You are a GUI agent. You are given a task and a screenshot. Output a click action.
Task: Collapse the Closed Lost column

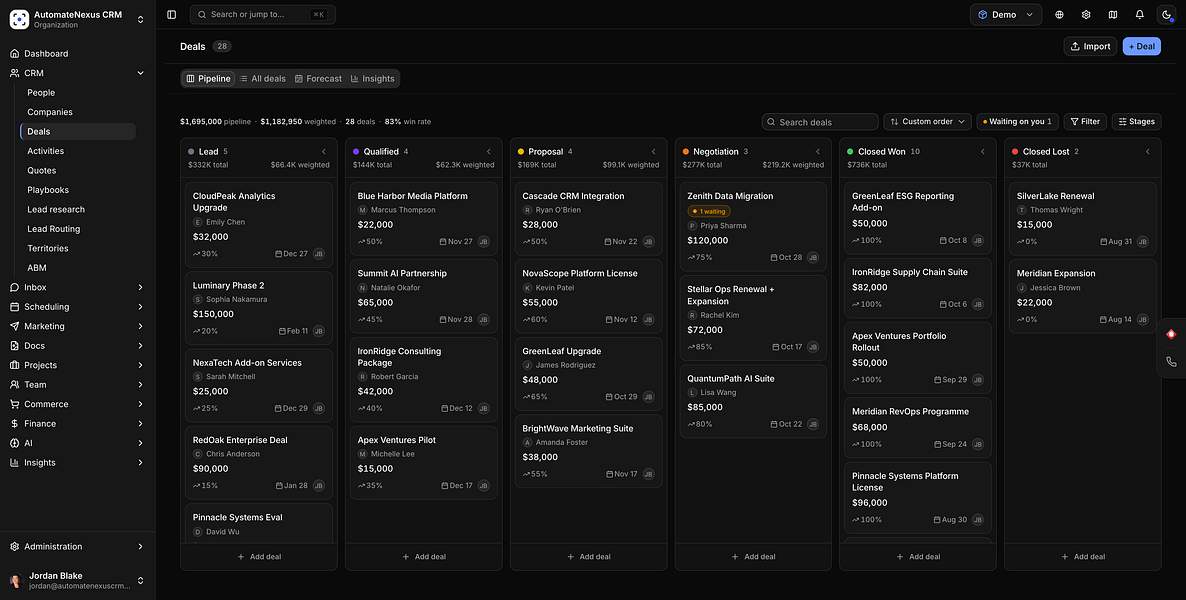1147,151
